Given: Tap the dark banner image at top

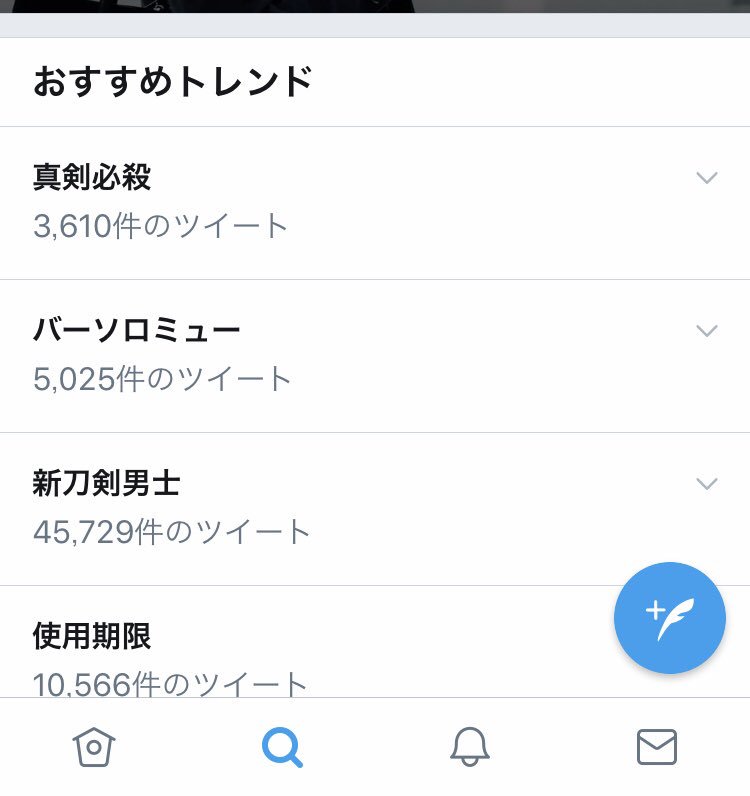Looking at the screenshot, I should 375,5.
